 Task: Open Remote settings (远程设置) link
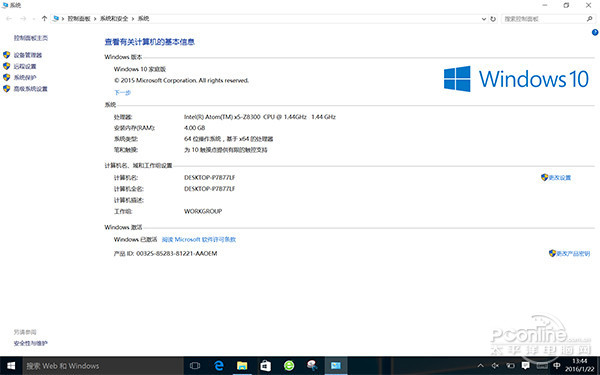coord(25,66)
